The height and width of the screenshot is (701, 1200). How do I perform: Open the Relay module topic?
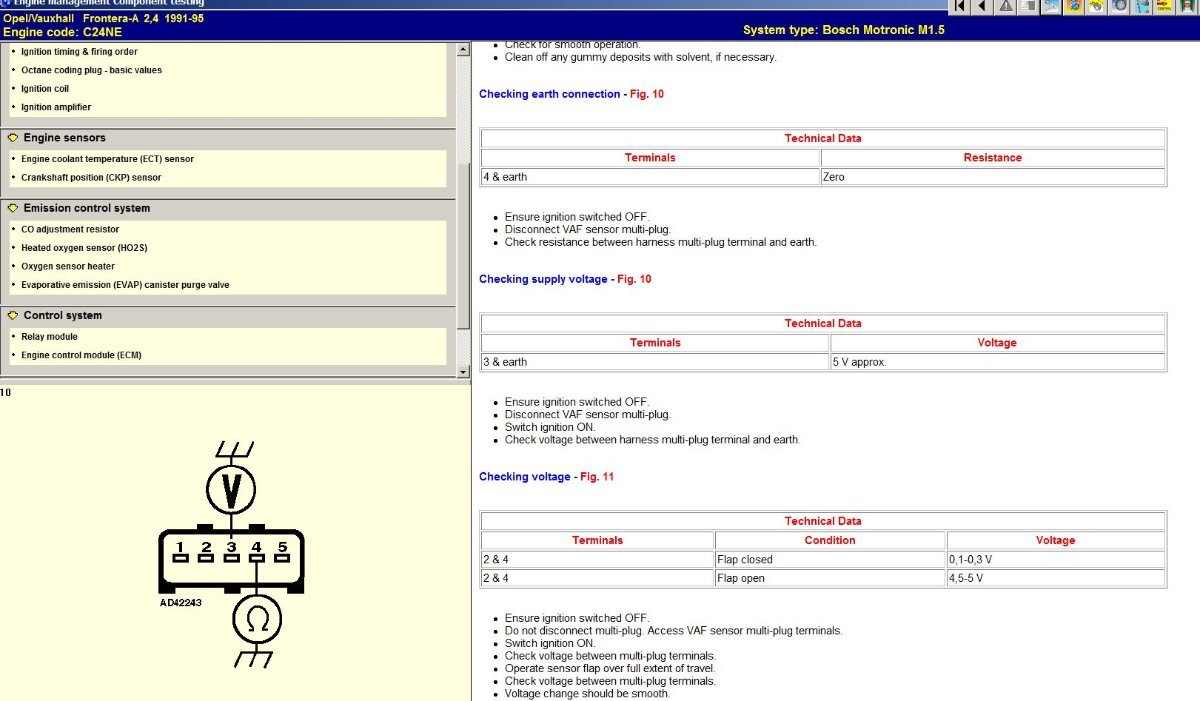[49, 337]
